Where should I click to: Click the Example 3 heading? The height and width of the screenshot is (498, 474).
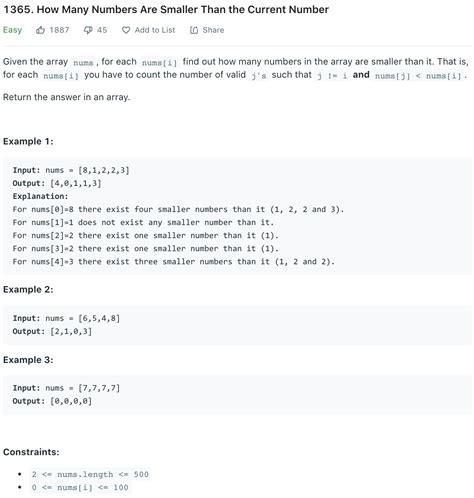tap(28, 360)
